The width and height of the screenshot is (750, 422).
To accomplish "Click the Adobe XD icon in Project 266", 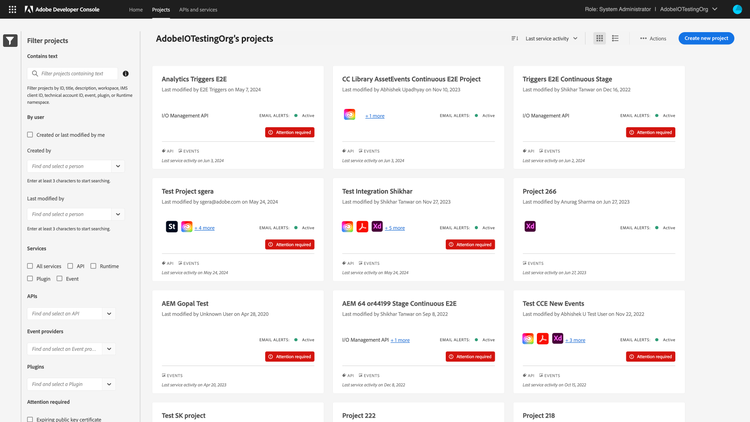I will click(529, 227).
